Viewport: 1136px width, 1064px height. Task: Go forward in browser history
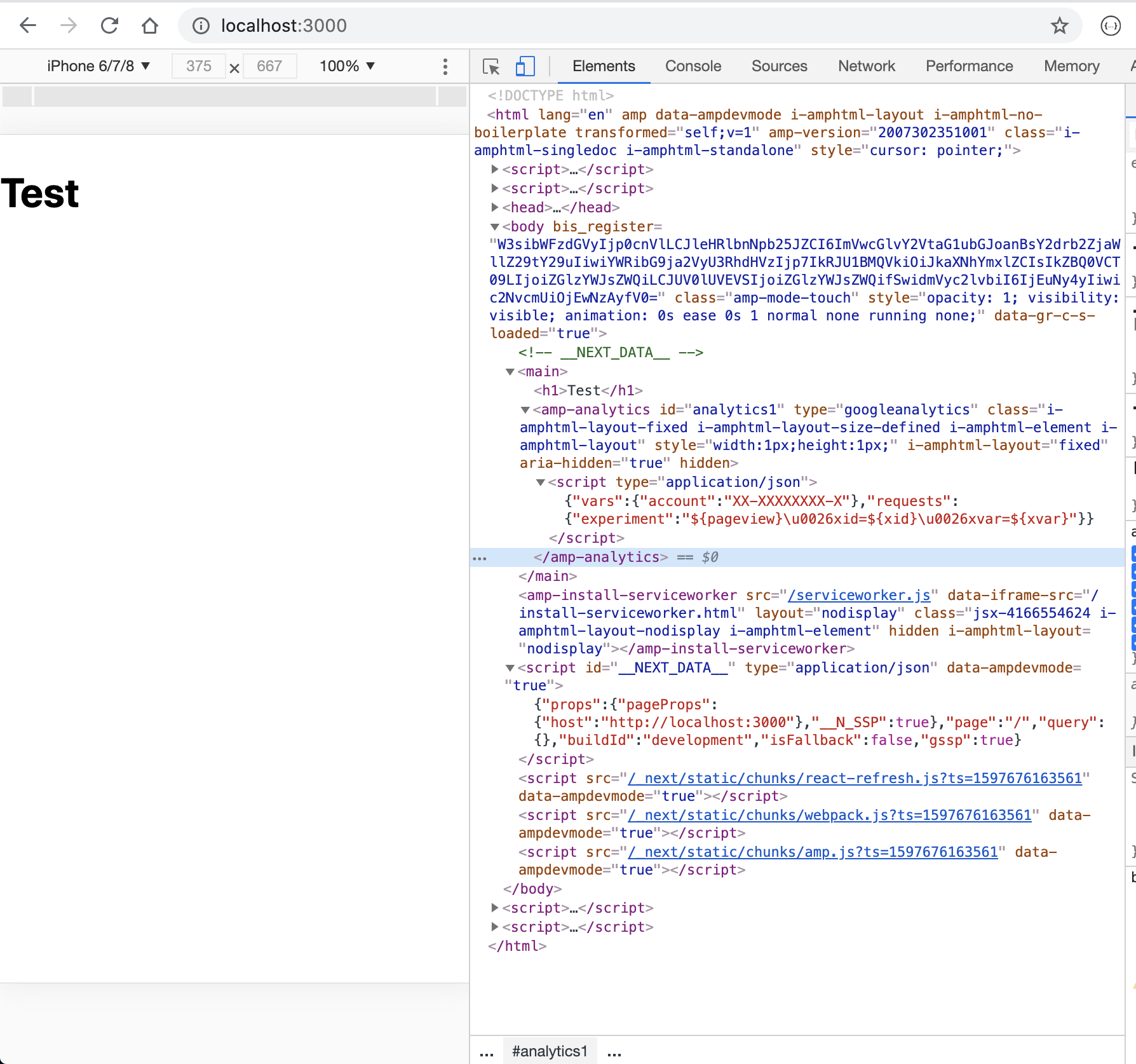coord(69,25)
